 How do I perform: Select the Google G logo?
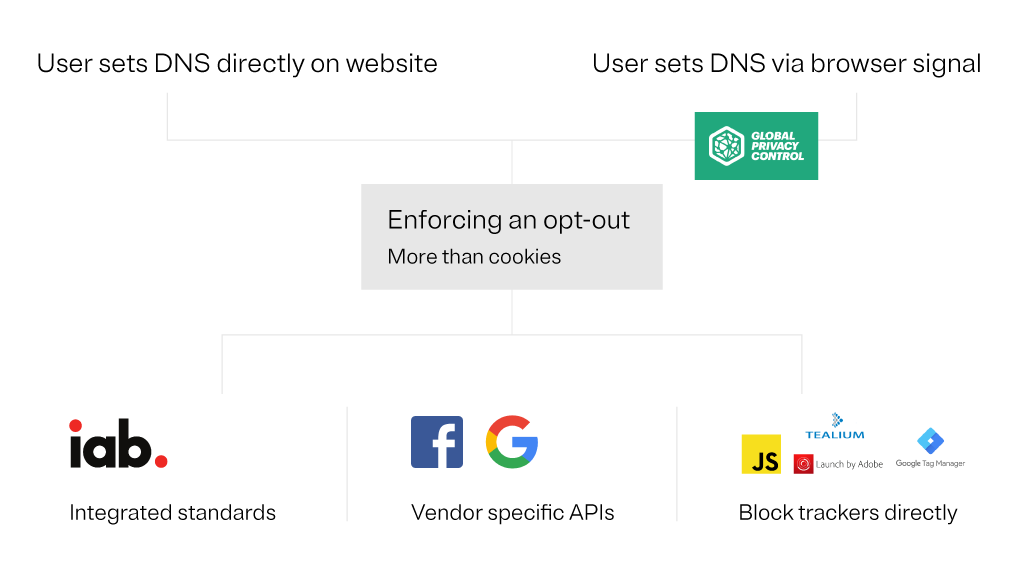click(x=512, y=442)
